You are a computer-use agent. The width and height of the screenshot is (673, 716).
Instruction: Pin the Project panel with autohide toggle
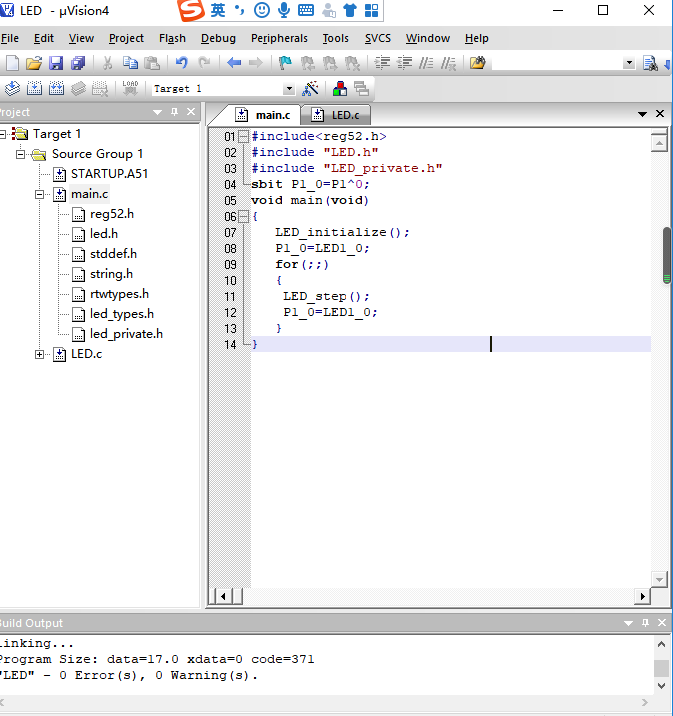pos(174,112)
